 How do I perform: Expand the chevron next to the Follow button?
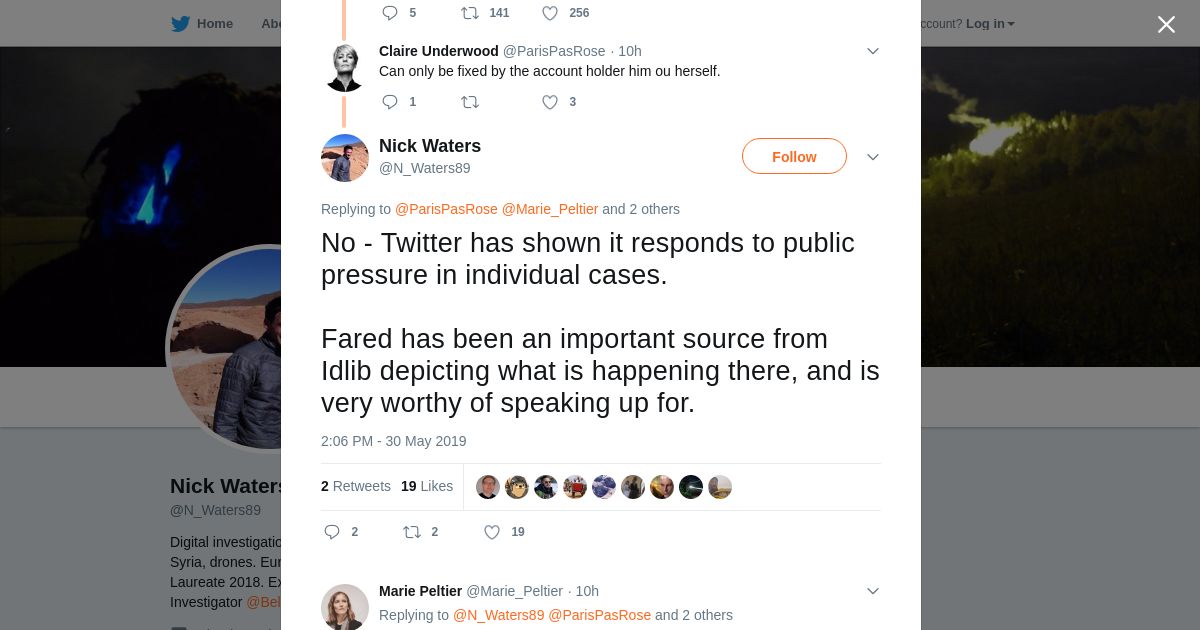point(872,157)
